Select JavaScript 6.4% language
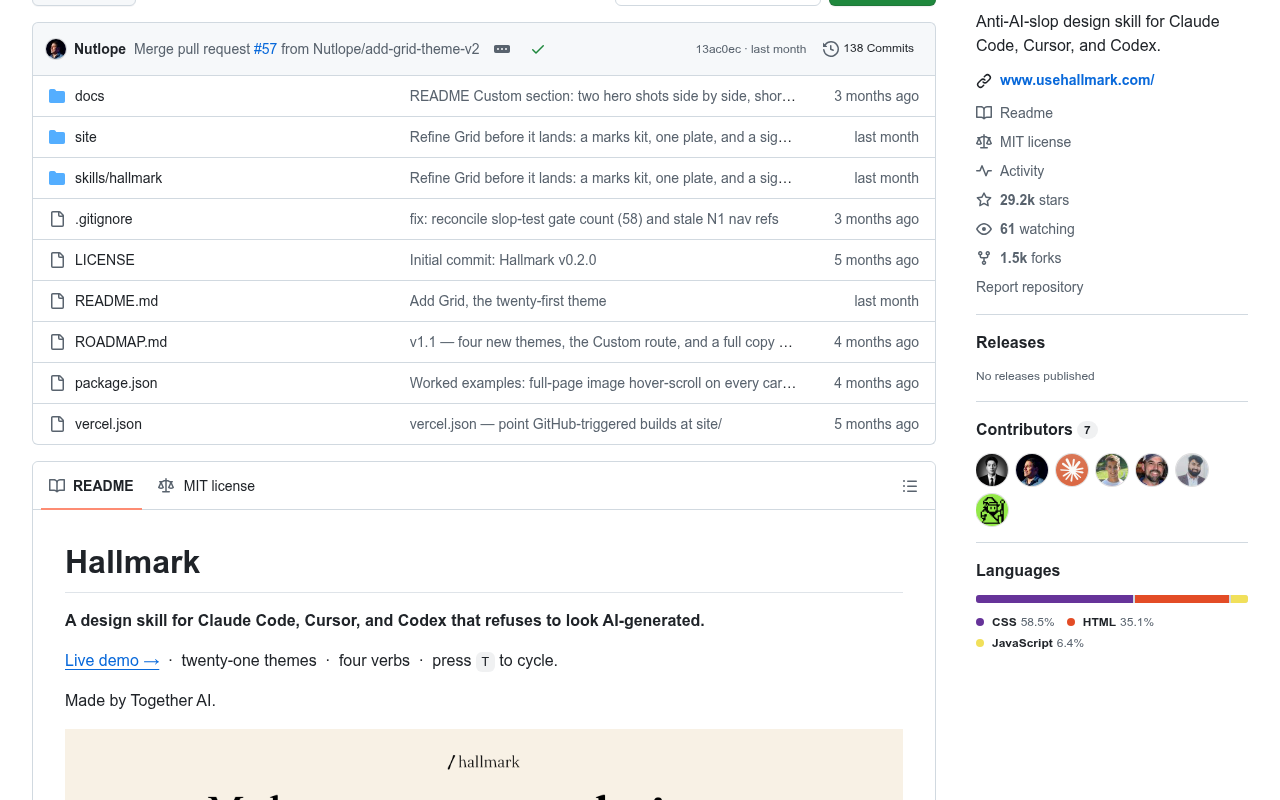1280x800 pixels. point(1030,643)
